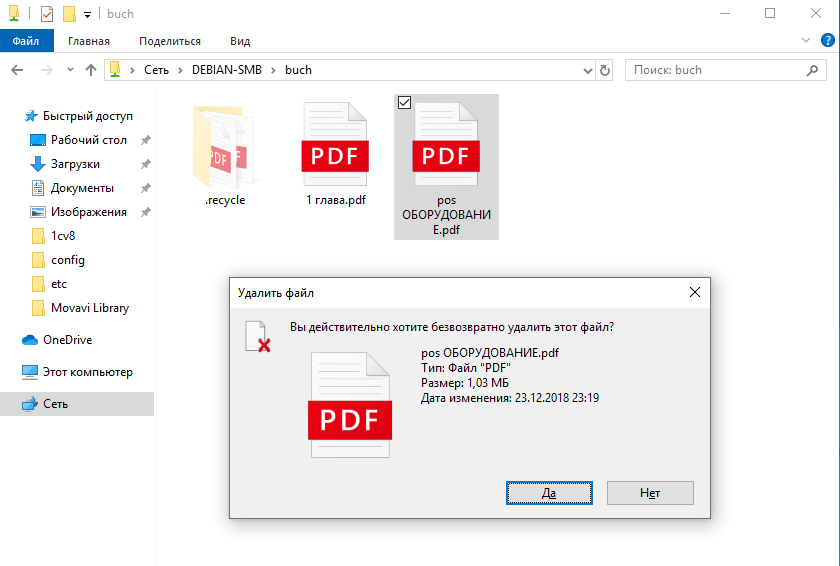Image resolution: width=840 pixels, height=566 pixels.
Task: Click the pos ОБОРУДОВАНИЕ.pdf name in dialog
Action: coord(490,353)
